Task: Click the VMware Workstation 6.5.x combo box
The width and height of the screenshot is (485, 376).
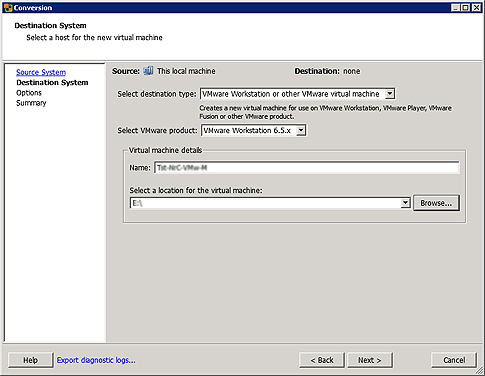Action: 253,130
